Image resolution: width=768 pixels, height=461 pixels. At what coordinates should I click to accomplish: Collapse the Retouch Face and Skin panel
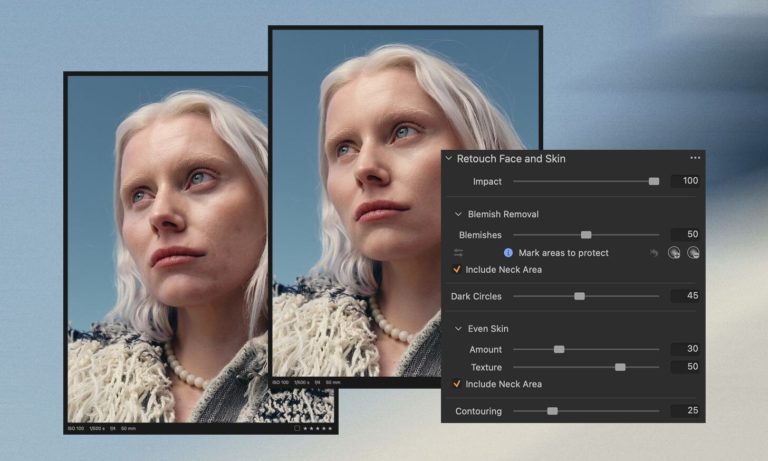tap(449, 158)
